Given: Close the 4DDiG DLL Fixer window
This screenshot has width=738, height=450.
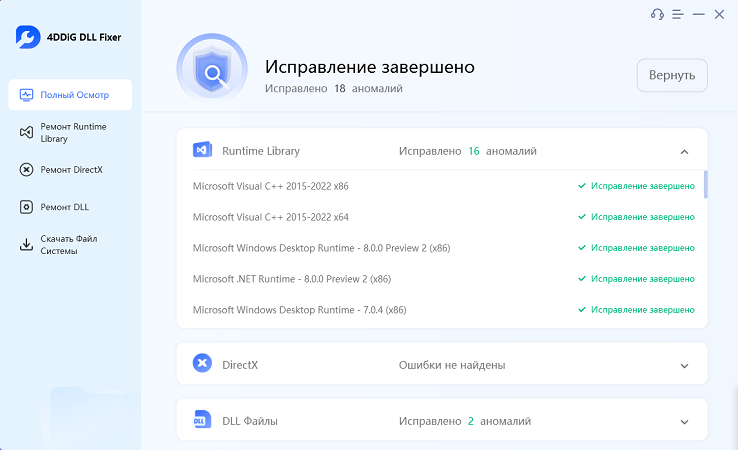Looking at the screenshot, I should pyautogui.click(x=719, y=15).
